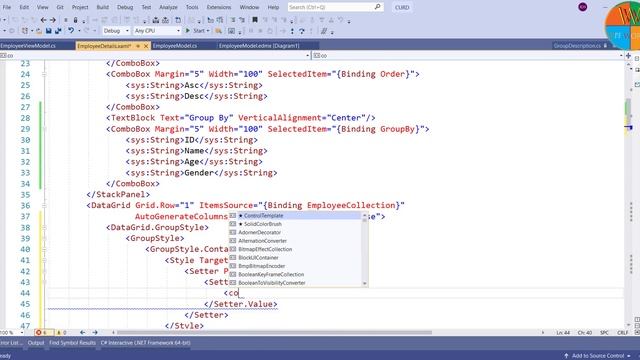Expand the Start button dropdown arrow

click(x=208, y=31)
